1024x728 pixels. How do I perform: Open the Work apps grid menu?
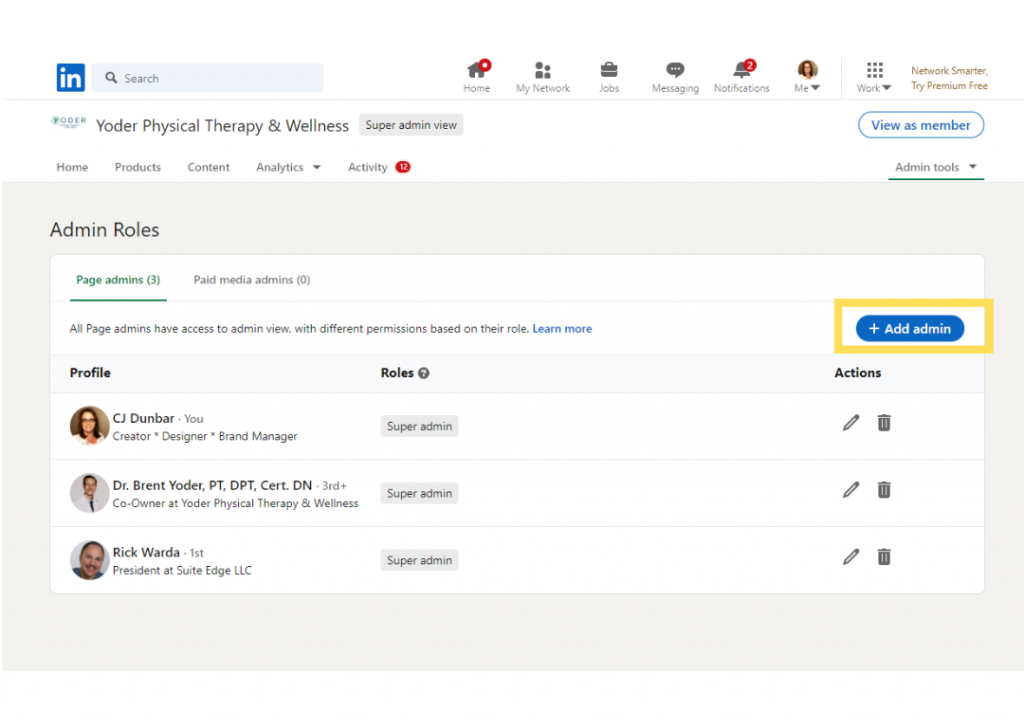point(874,77)
